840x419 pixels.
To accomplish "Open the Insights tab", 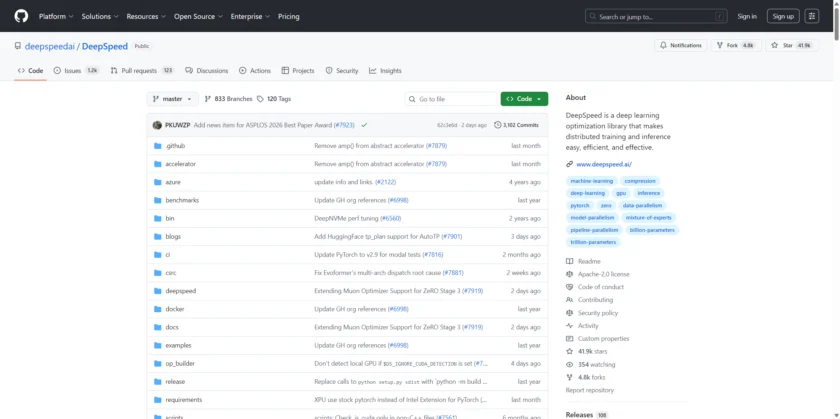I will (385, 71).
